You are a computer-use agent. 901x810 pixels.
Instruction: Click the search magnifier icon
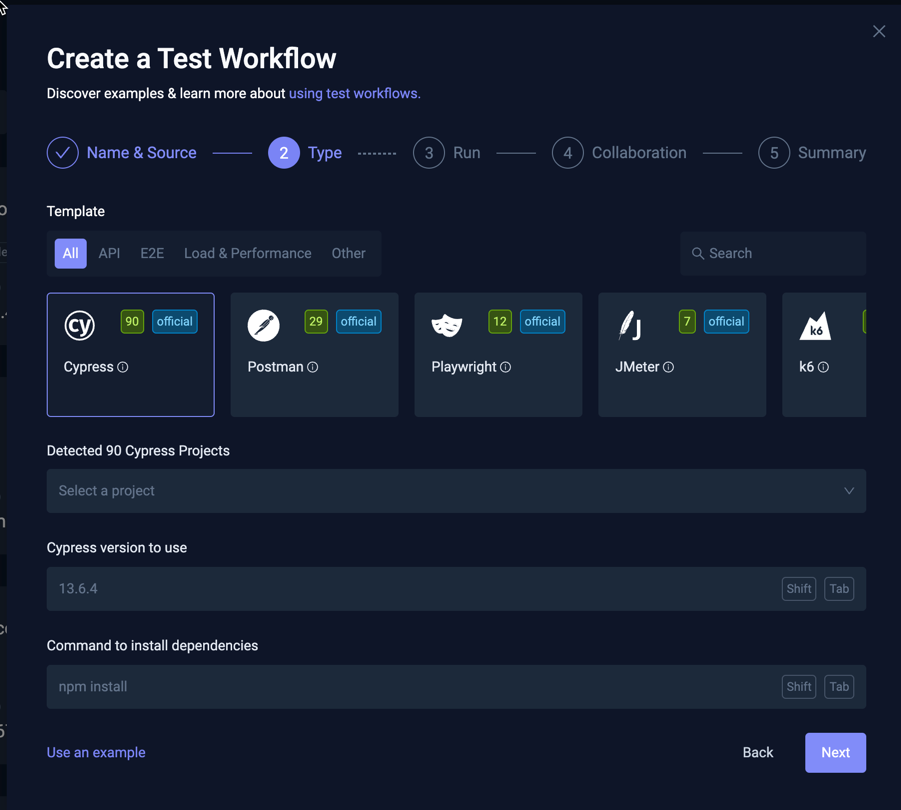[698, 253]
